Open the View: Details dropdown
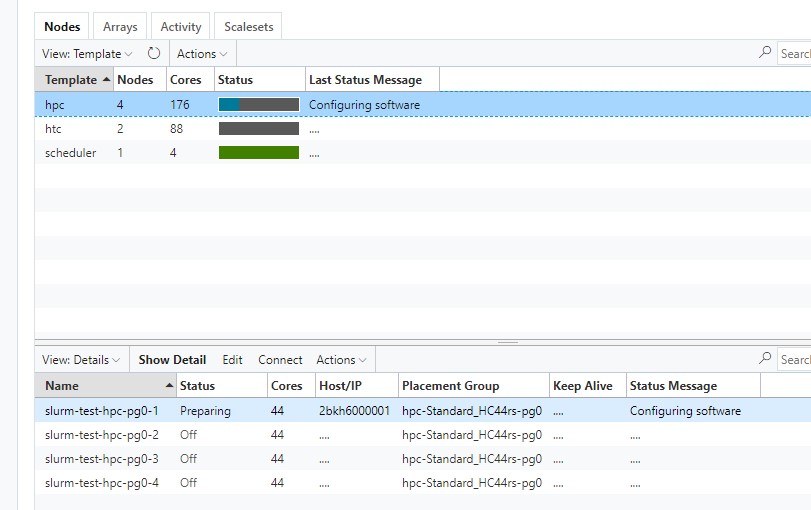This screenshot has width=811, height=510. [82, 360]
